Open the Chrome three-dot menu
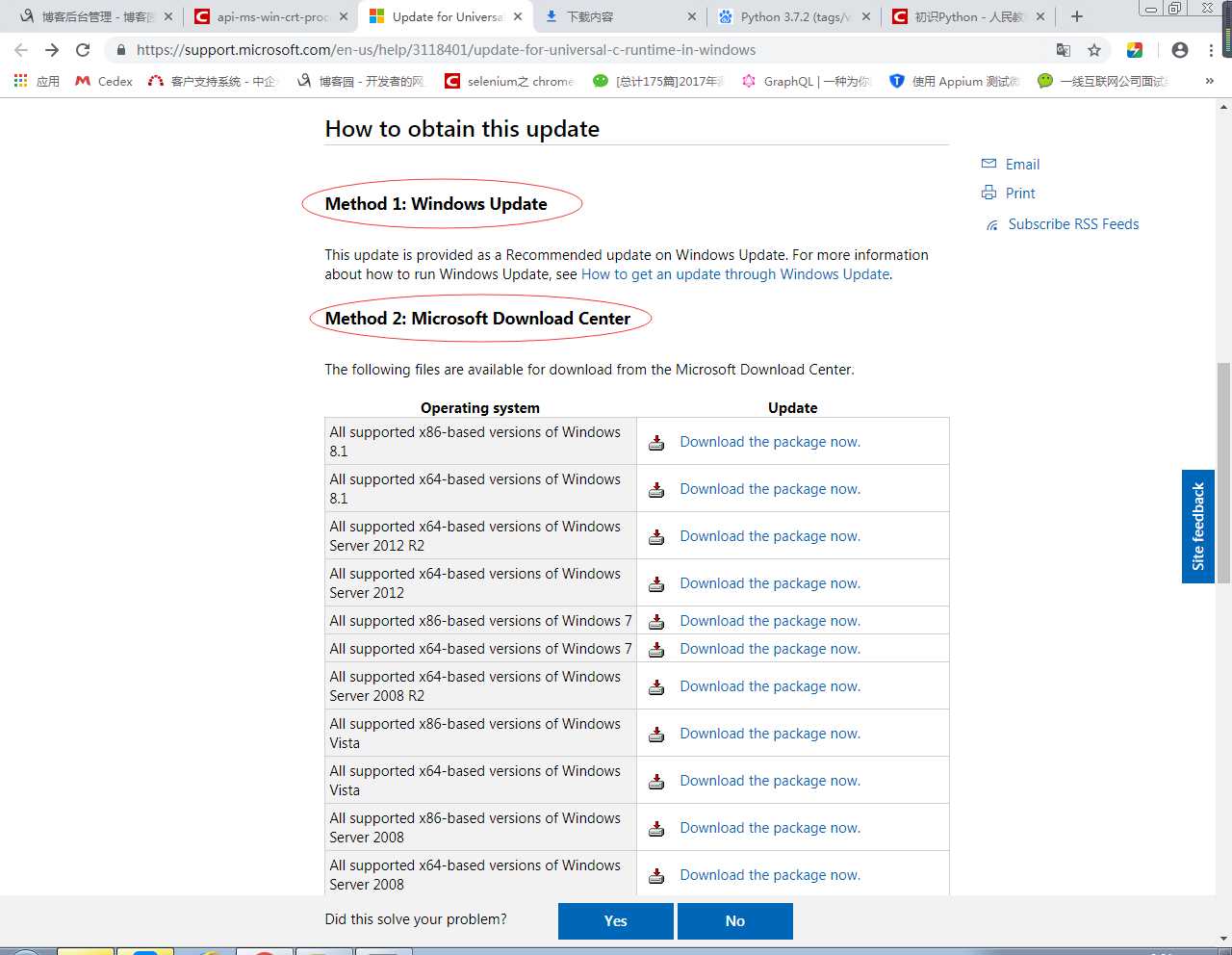Image resolution: width=1232 pixels, height=955 pixels. (x=1211, y=50)
